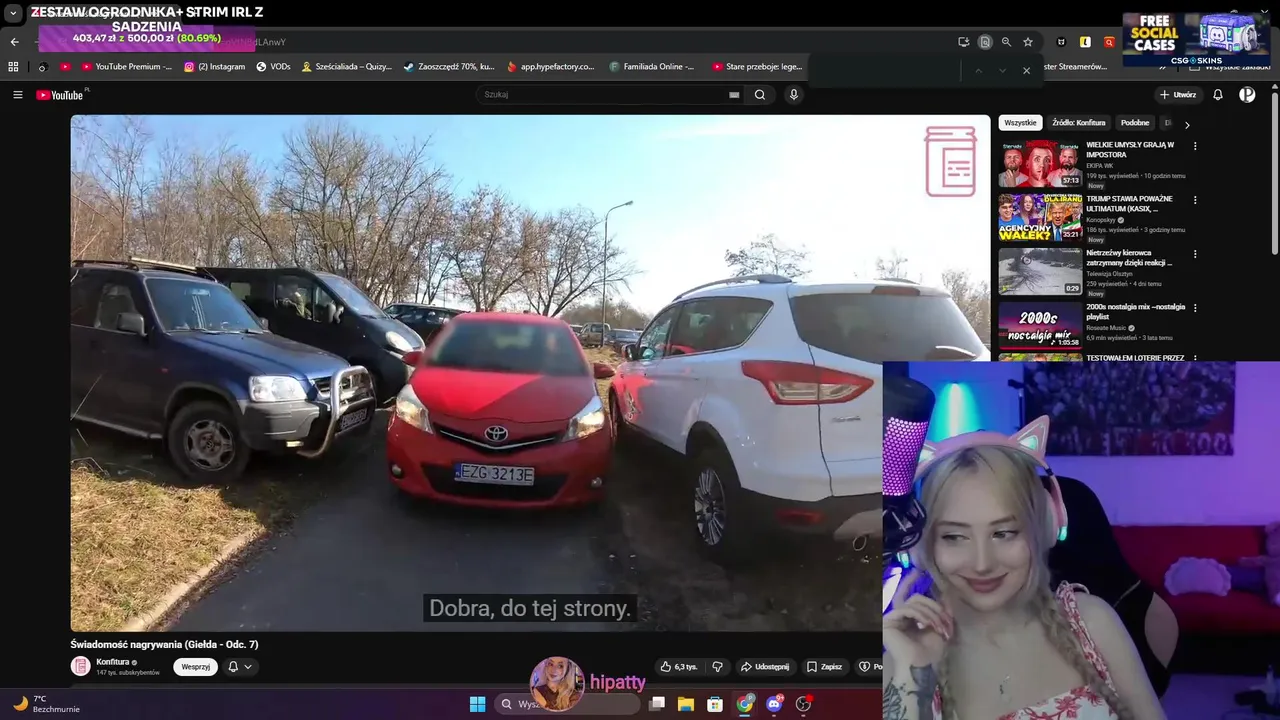Open the Windows Start button
This screenshot has height=720, width=1280.
477,704
